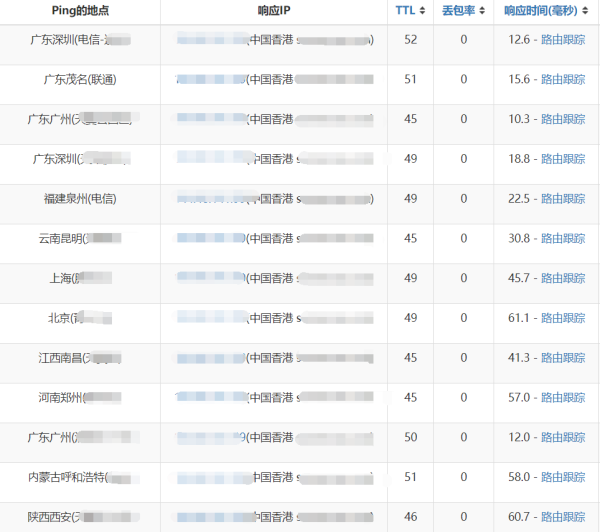This screenshot has height=532, width=600.
Task: Click TTL value 51 in 广东茂名(联通) row
Action: click(x=411, y=79)
